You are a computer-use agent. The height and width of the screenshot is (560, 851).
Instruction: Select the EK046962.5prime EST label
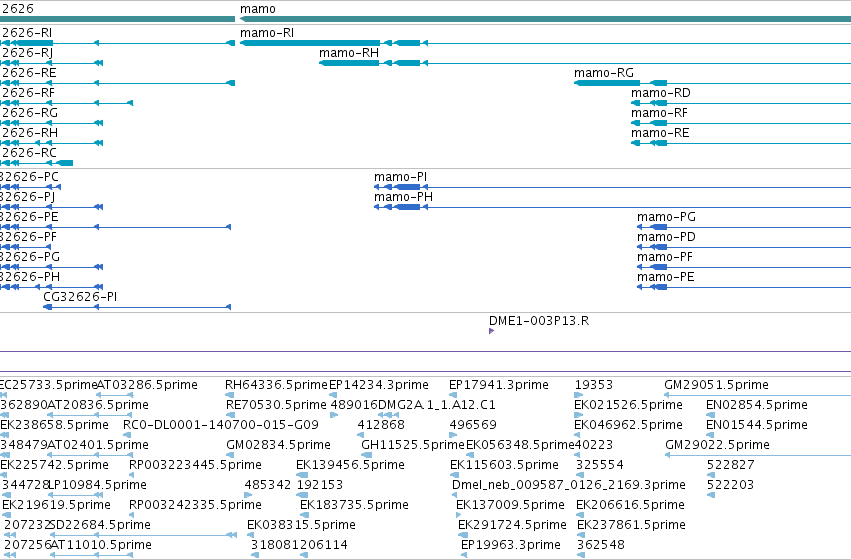coord(628,425)
